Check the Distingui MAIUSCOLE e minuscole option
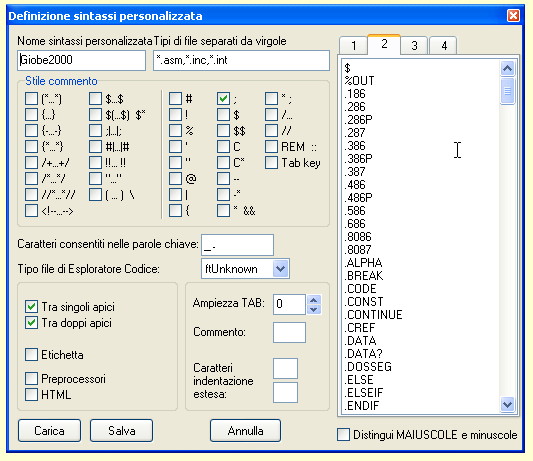The image size is (533, 461). 343,434
